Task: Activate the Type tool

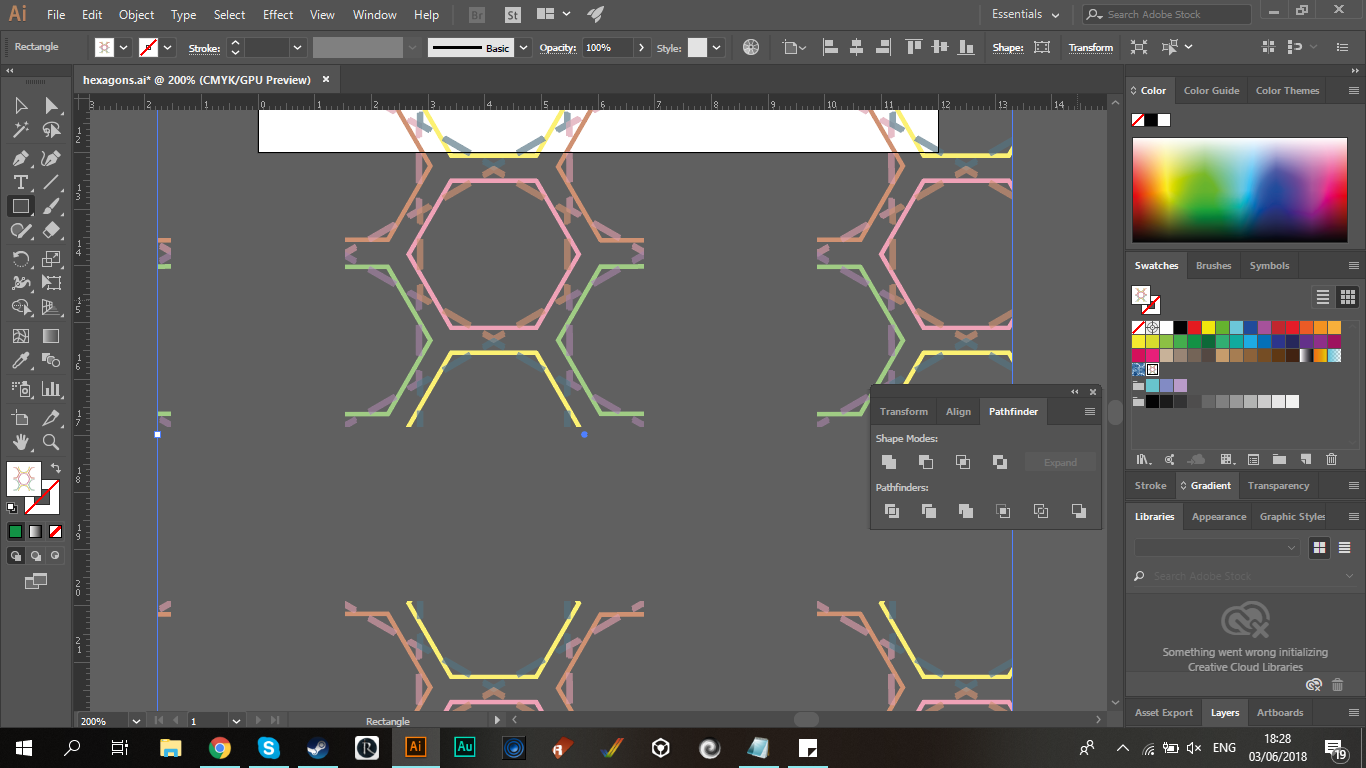Action: coord(20,182)
